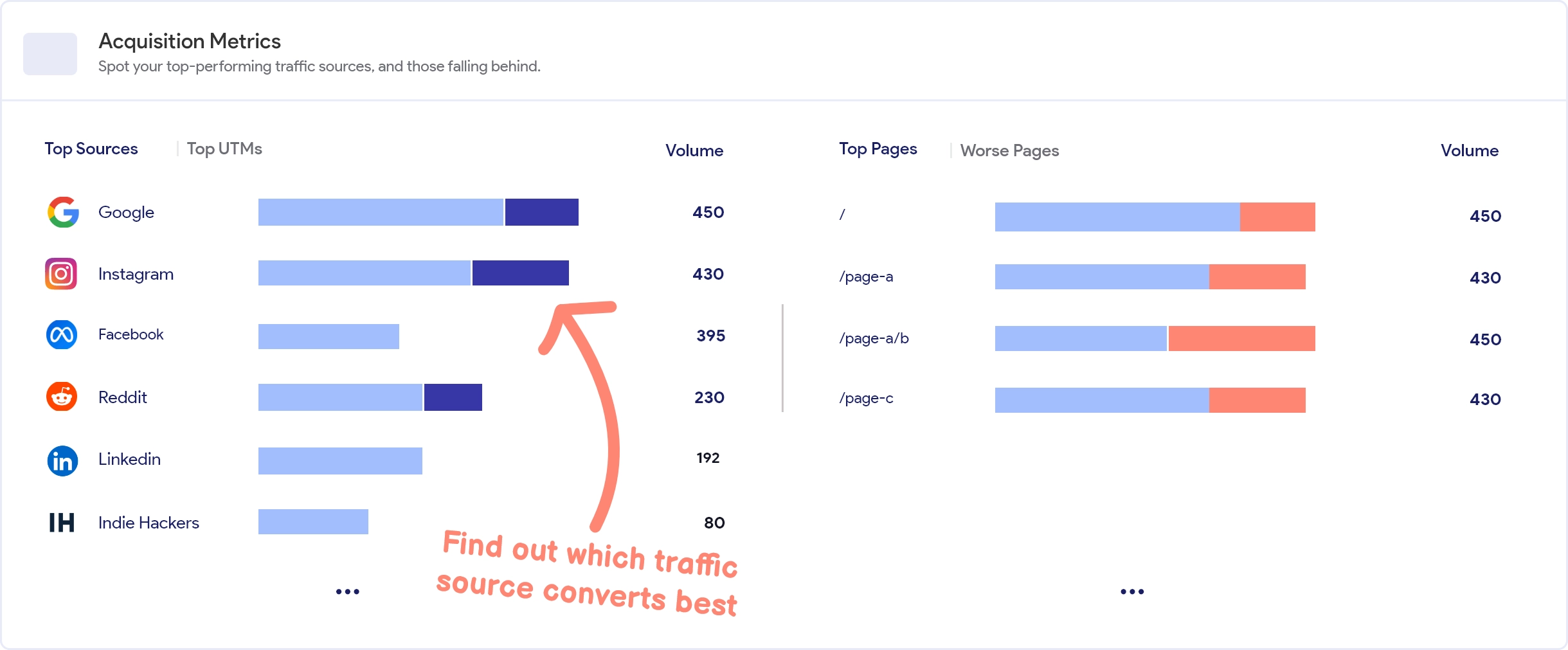Click Instagram's volume value 430

tap(708, 273)
